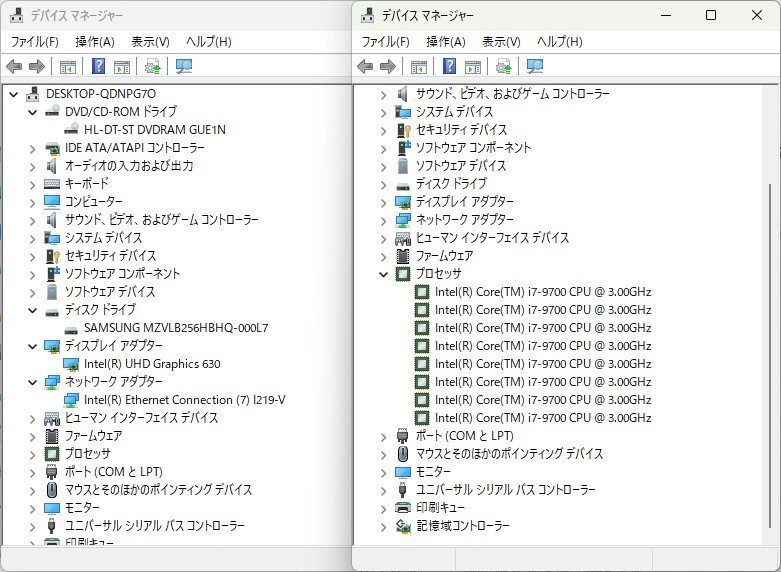Click blue Help icon in left window toolbar

[x=99, y=66]
